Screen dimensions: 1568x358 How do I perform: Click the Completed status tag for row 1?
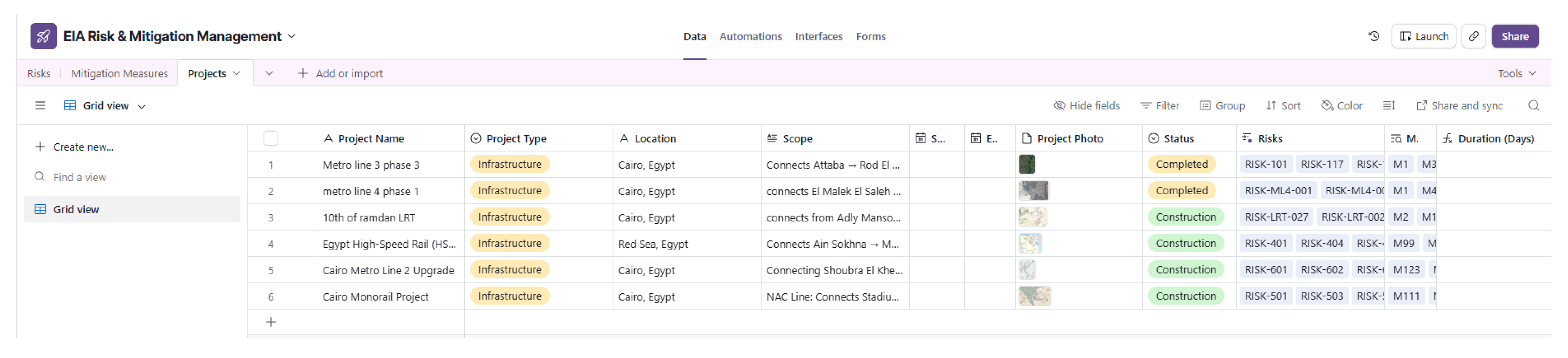click(1181, 164)
